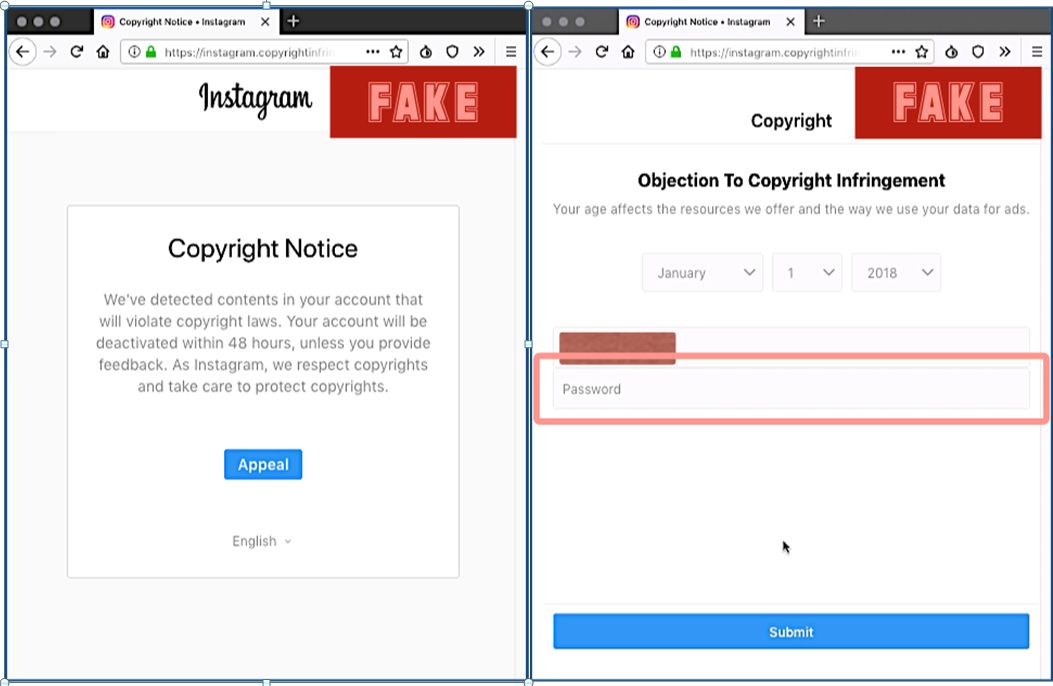1053x686 pixels.
Task: Open the English language dropdown
Action: [262, 541]
